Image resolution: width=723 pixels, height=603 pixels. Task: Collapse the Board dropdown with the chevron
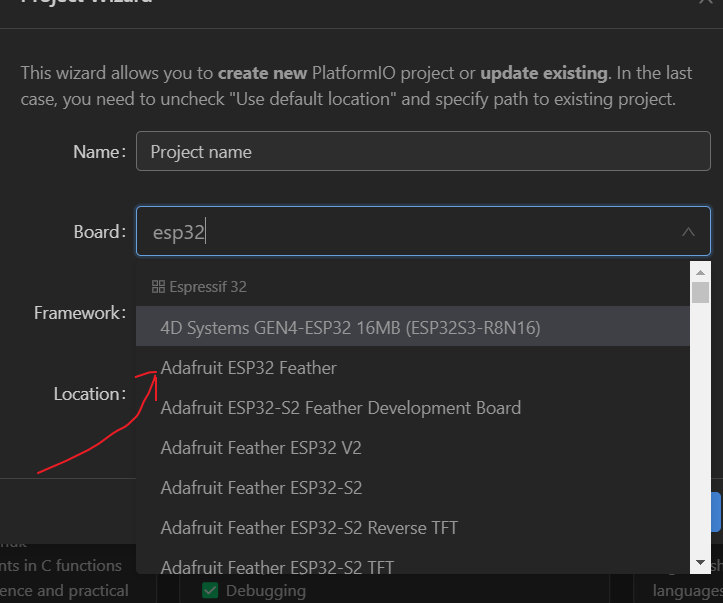coord(688,232)
